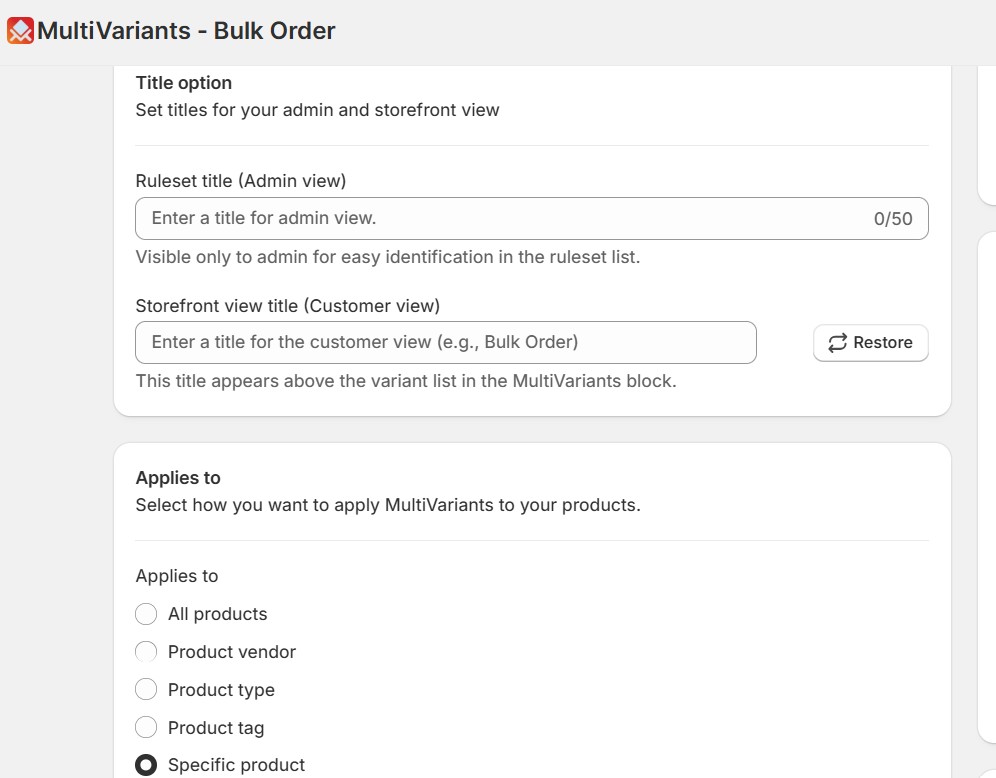
Task: Focus the Ruleset title admin view field
Action: tap(500, 218)
